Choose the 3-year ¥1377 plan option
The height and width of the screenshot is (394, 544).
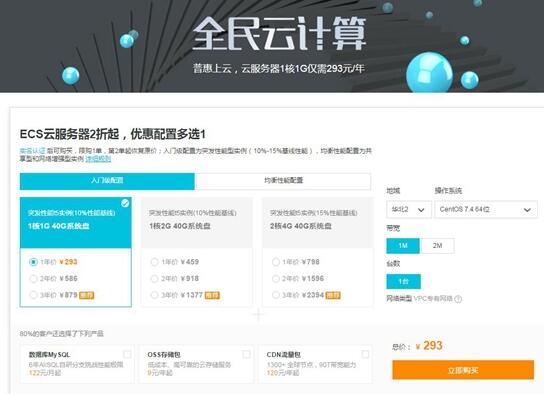pyautogui.click(x=154, y=295)
